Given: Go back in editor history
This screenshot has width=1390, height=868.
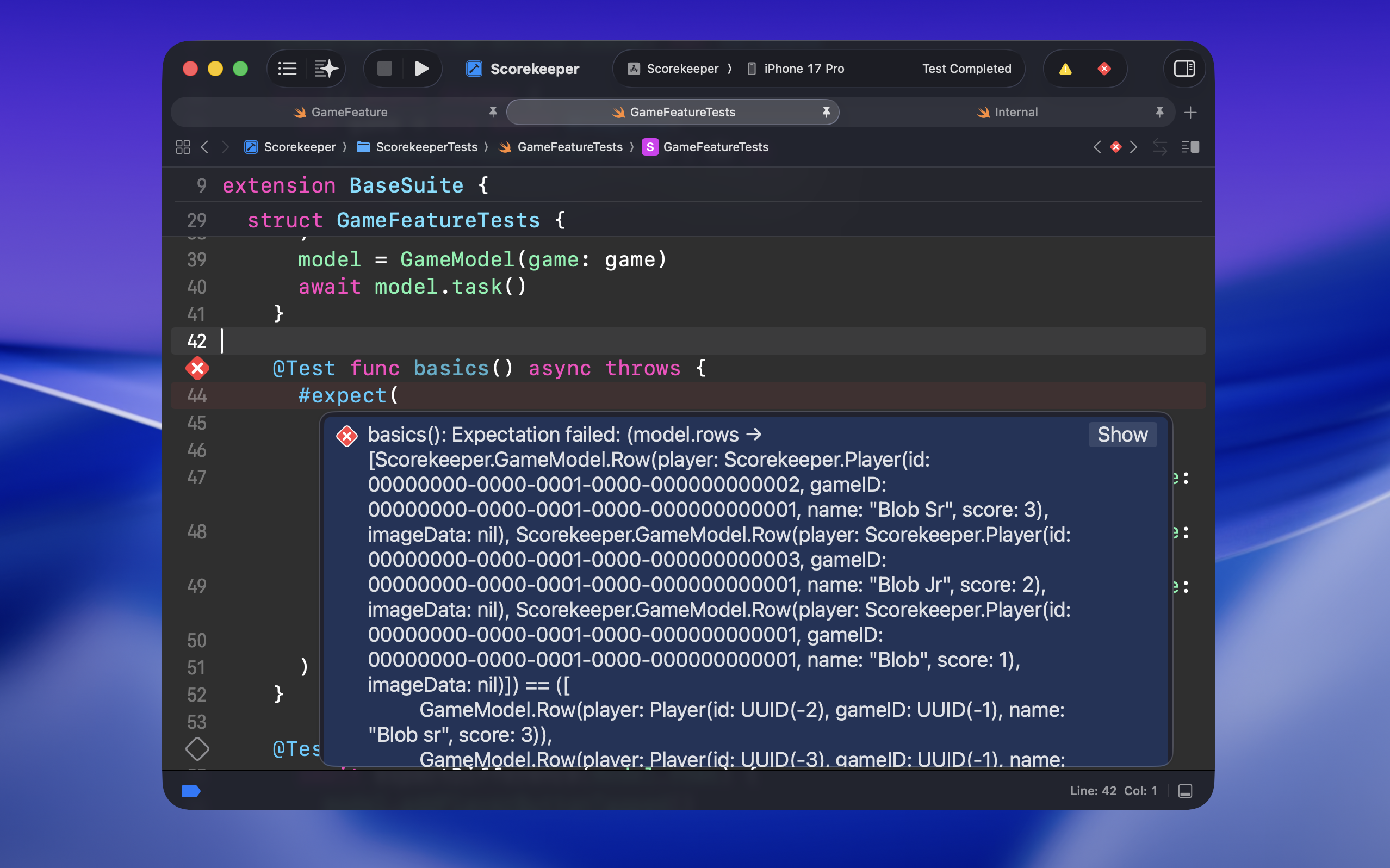Looking at the screenshot, I should coord(205,147).
